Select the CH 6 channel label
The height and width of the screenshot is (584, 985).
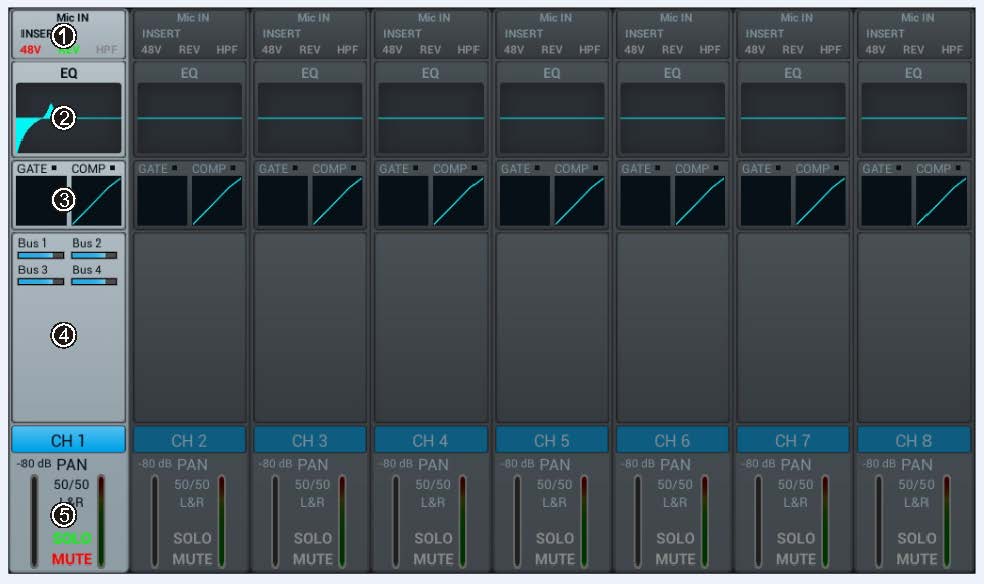pyautogui.click(x=672, y=440)
